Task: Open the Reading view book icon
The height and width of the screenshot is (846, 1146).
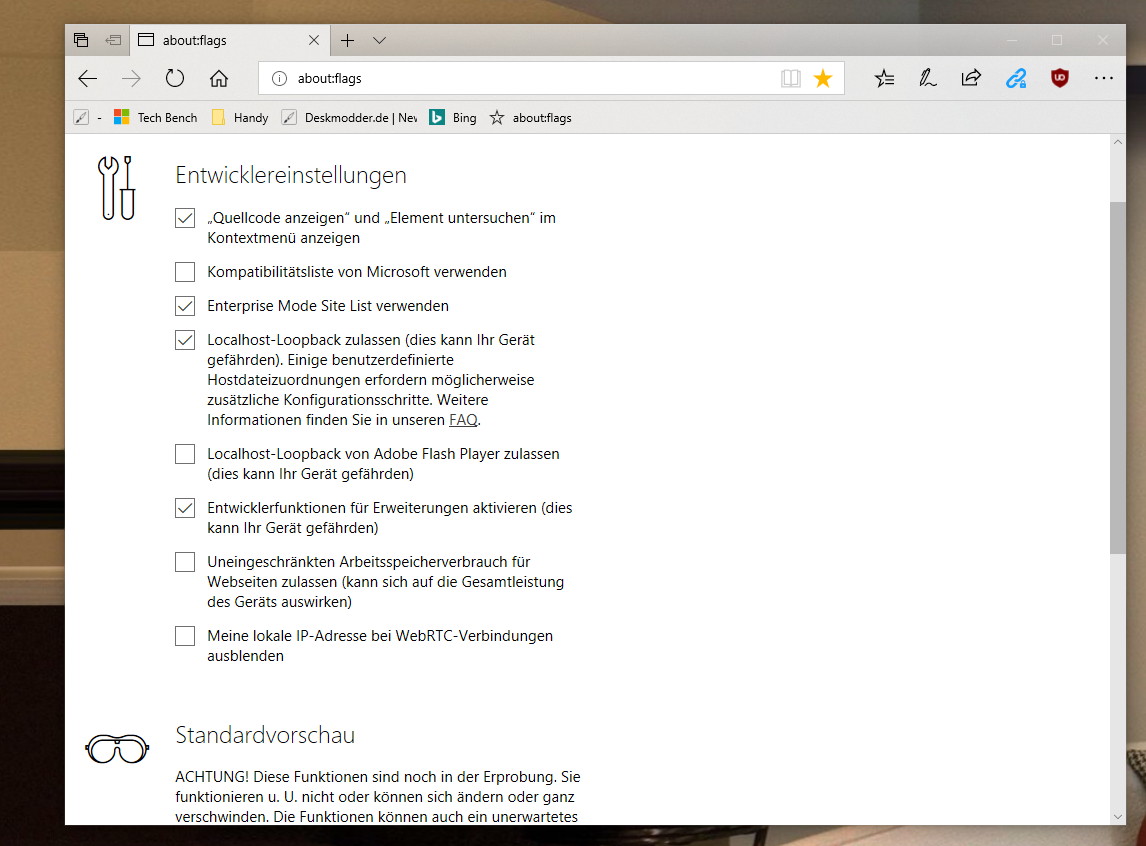Action: point(791,79)
